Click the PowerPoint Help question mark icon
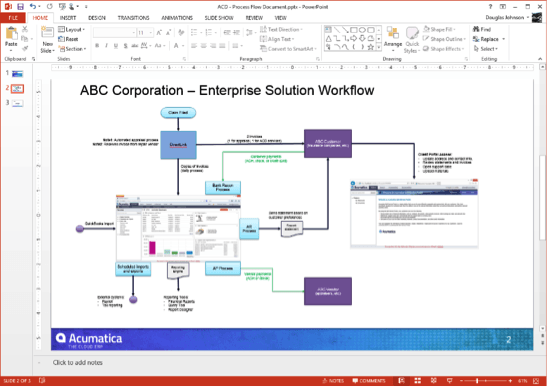Image resolution: width=547 pixels, height=387 pixels. tap(490, 6)
